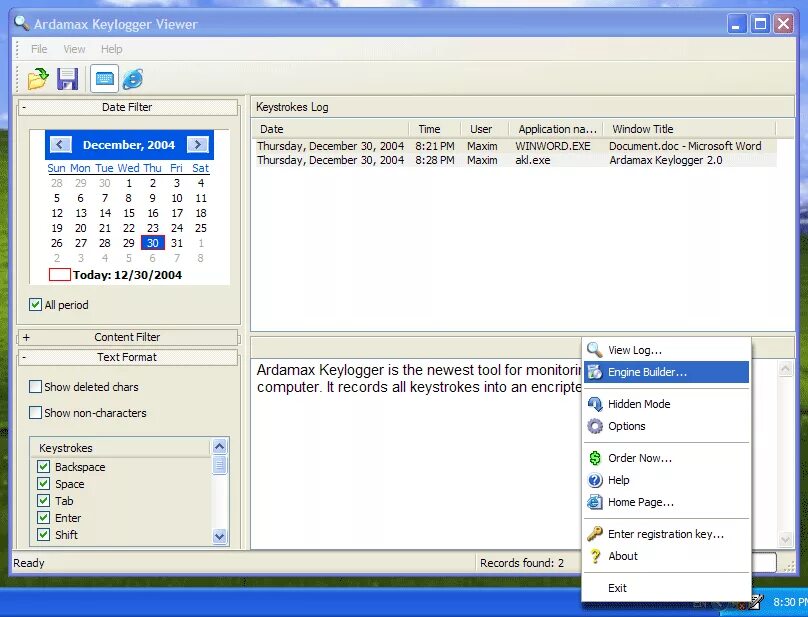Screen dimensions: 808x617
Task: Sort by Application name column header
Action: point(556,129)
